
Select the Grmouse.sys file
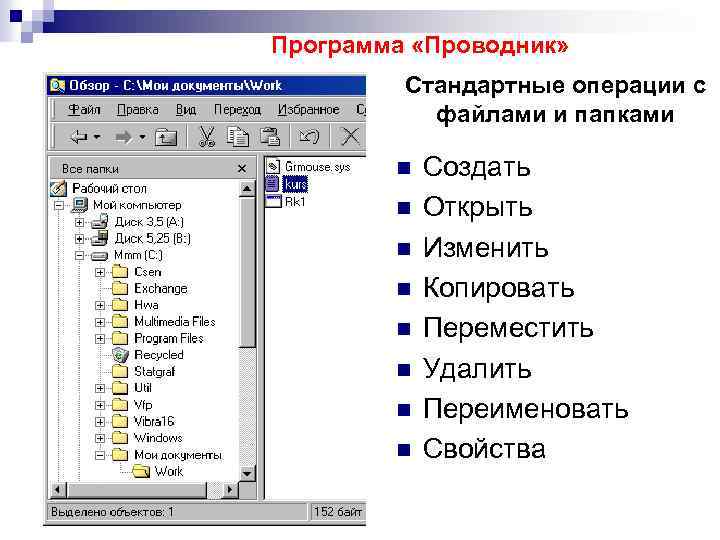317,166
